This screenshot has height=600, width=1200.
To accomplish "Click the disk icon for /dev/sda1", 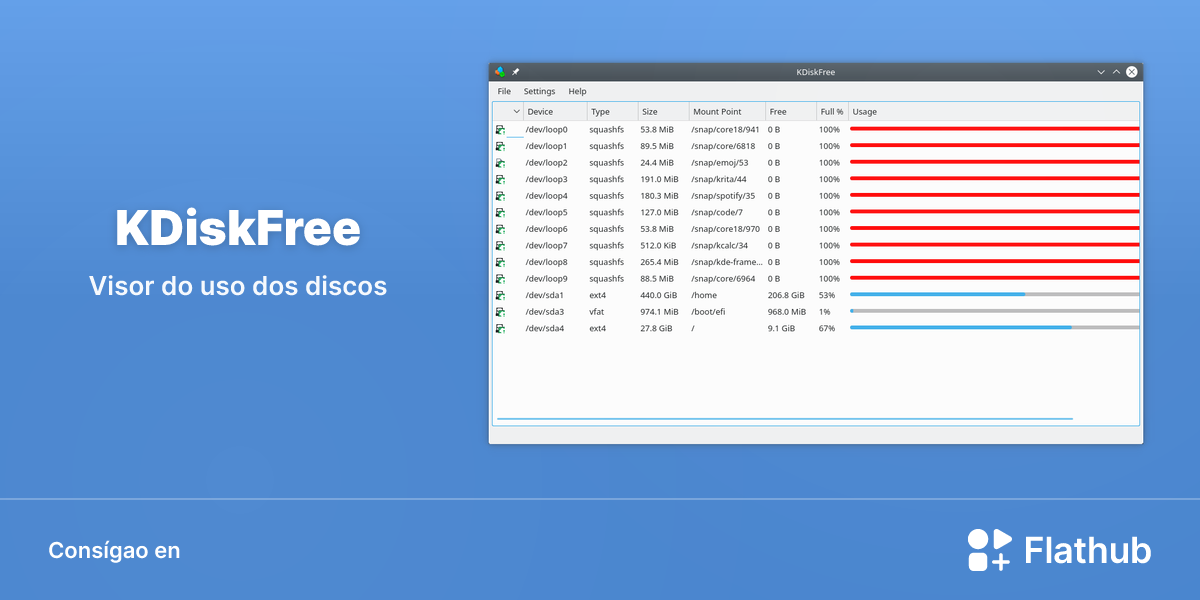I will click(500, 295).
